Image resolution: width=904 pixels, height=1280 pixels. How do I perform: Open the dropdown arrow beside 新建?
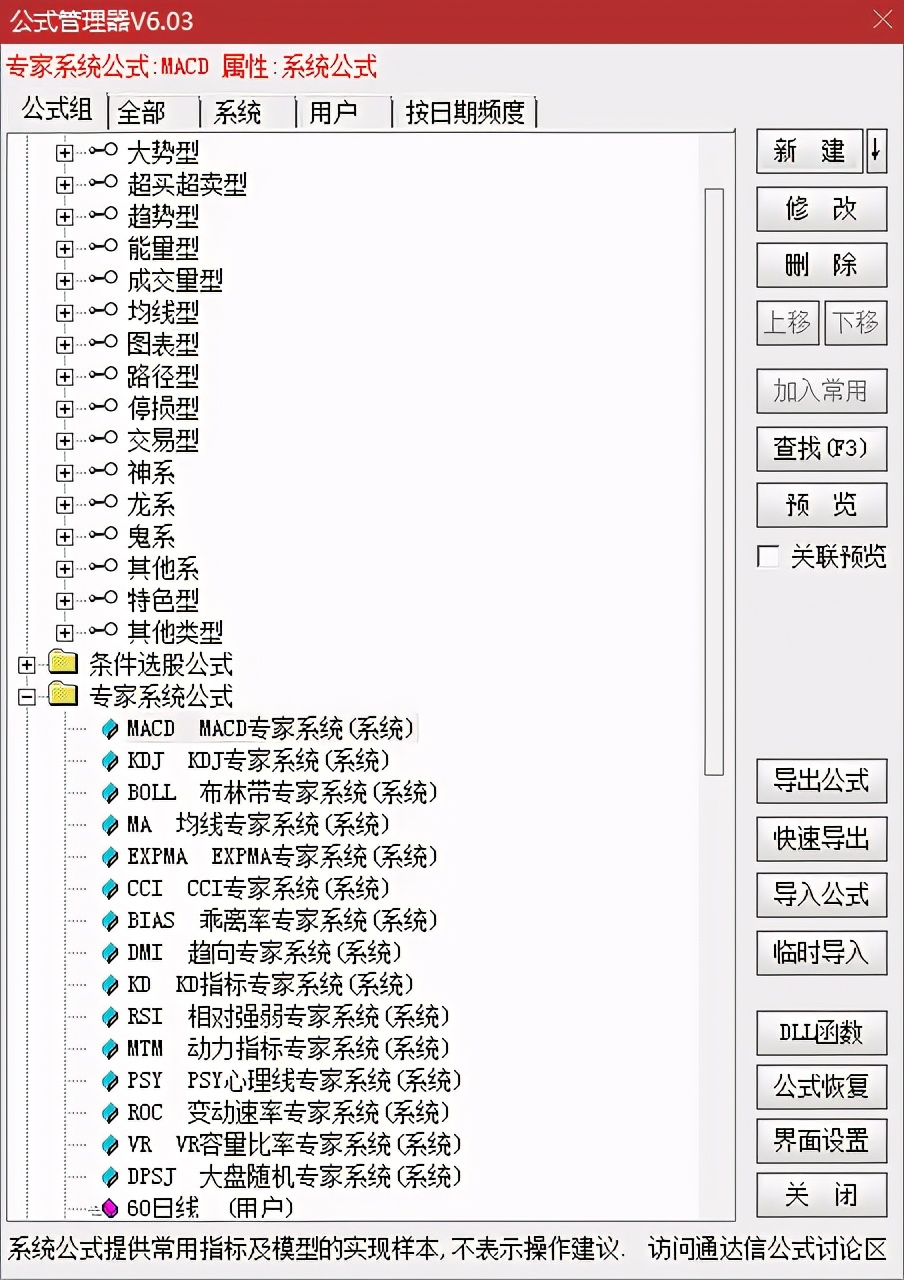(877, 151)
